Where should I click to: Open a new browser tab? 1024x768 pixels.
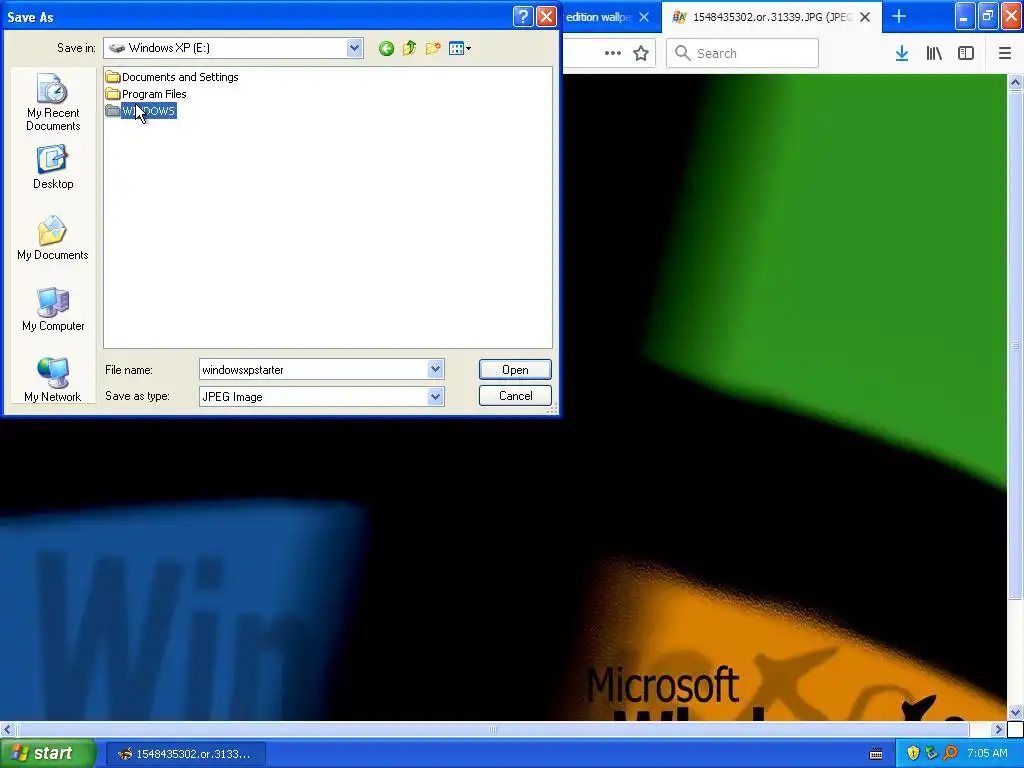tap(899, 16)
